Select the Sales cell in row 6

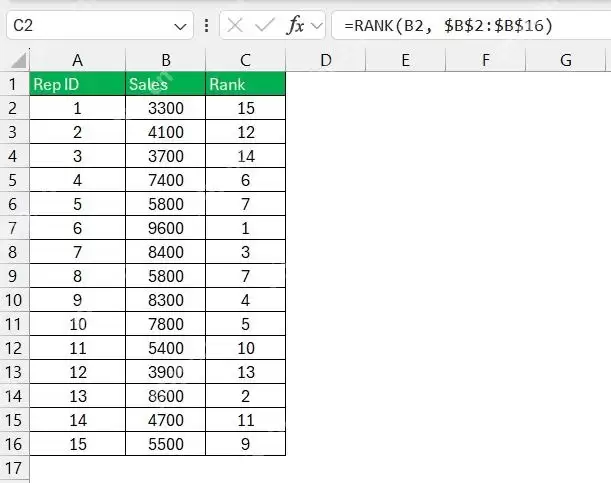166,204
